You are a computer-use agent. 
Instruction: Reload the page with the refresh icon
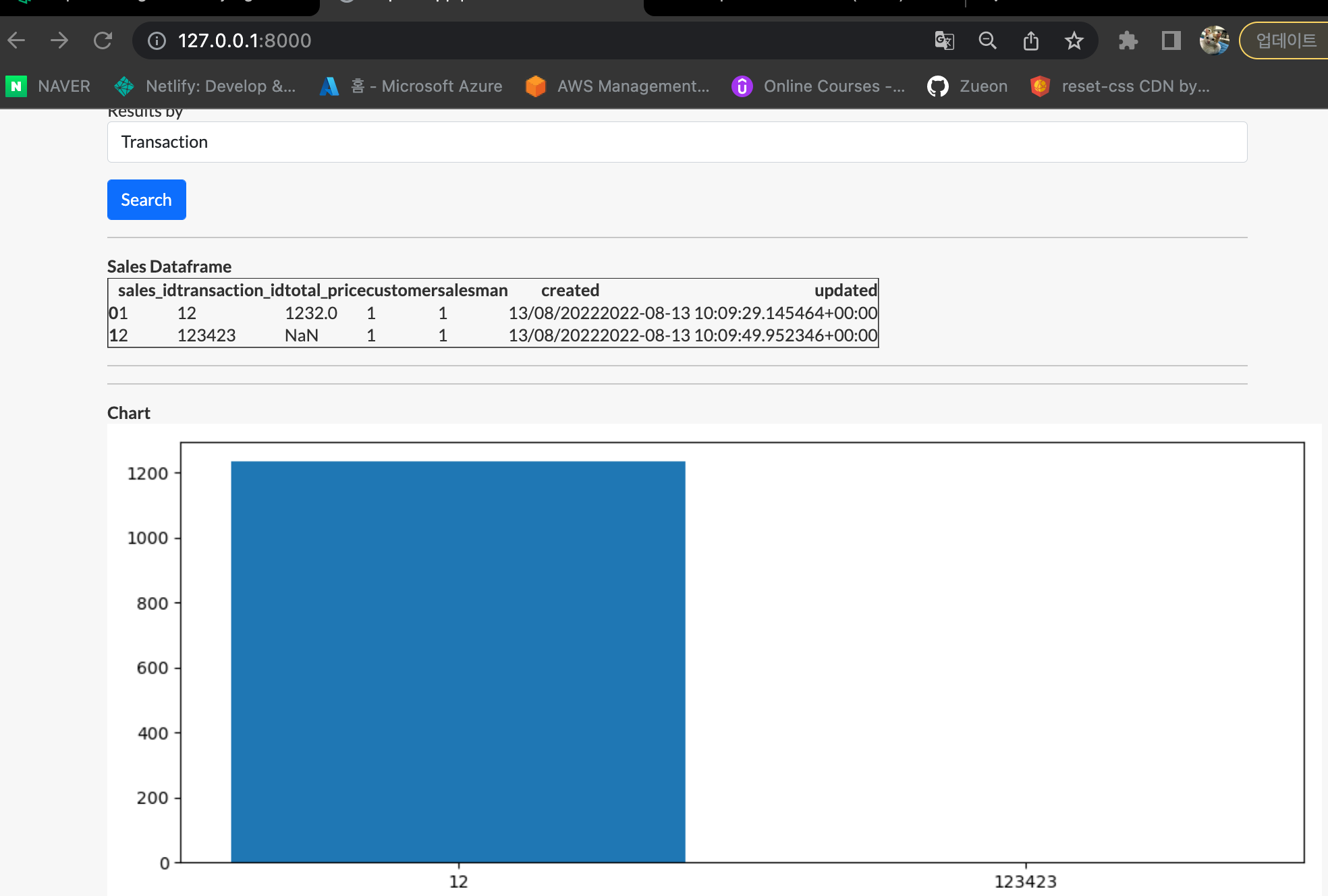[x=103, y=40]
